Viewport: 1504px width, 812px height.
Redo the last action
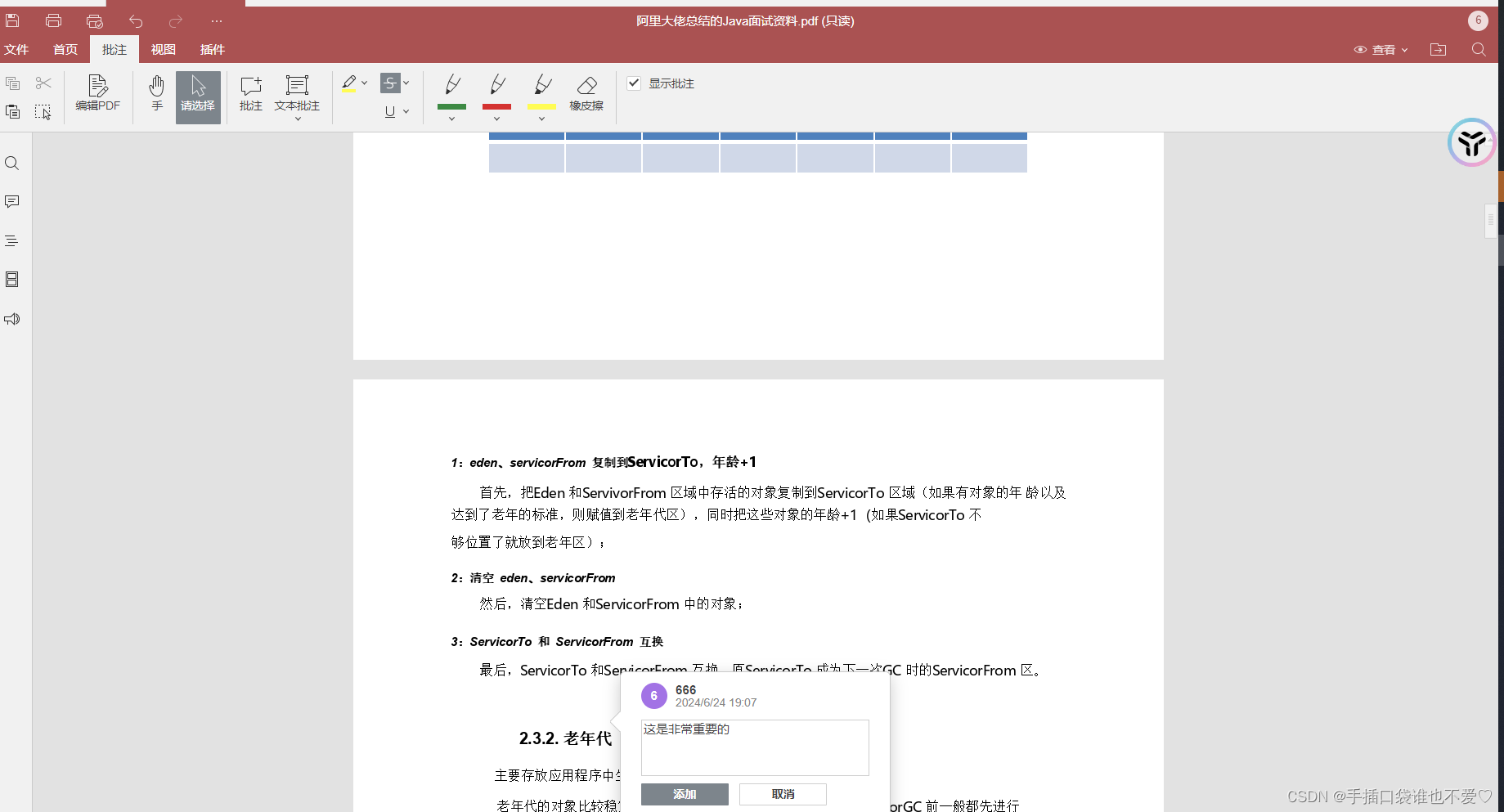[x=176, y=21]
